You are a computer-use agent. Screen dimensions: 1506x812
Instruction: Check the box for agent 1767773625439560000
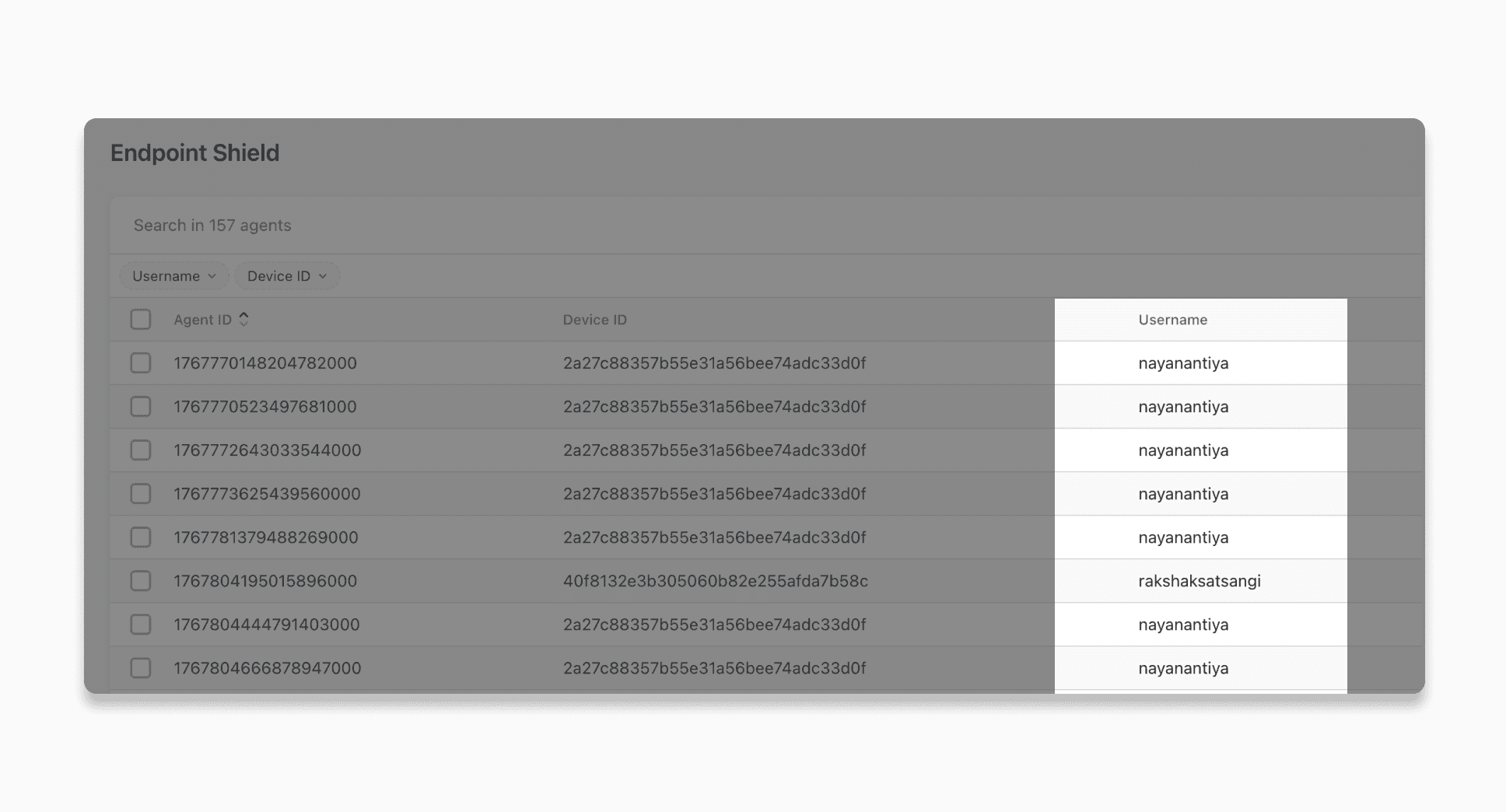coord(141,494)
